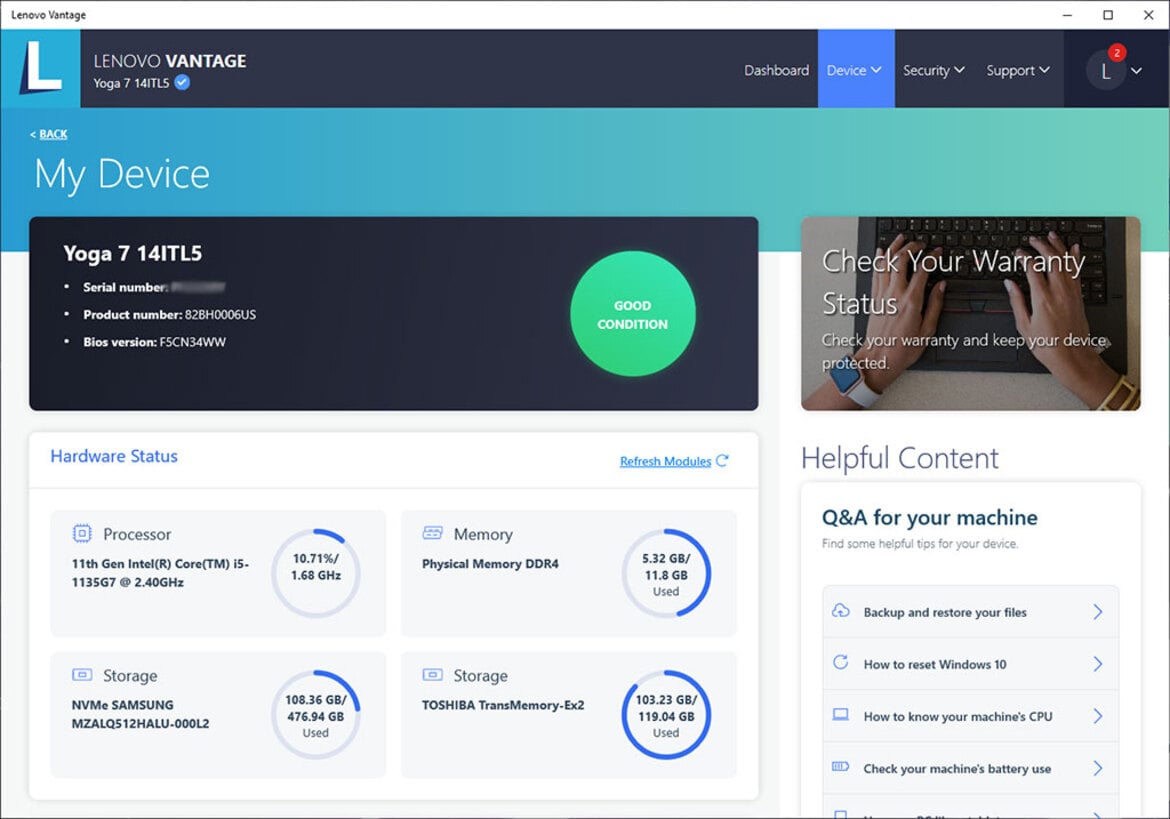Click the blurred Serial number entry
This screenshot has width=1170, height=819.
point(154,287)
